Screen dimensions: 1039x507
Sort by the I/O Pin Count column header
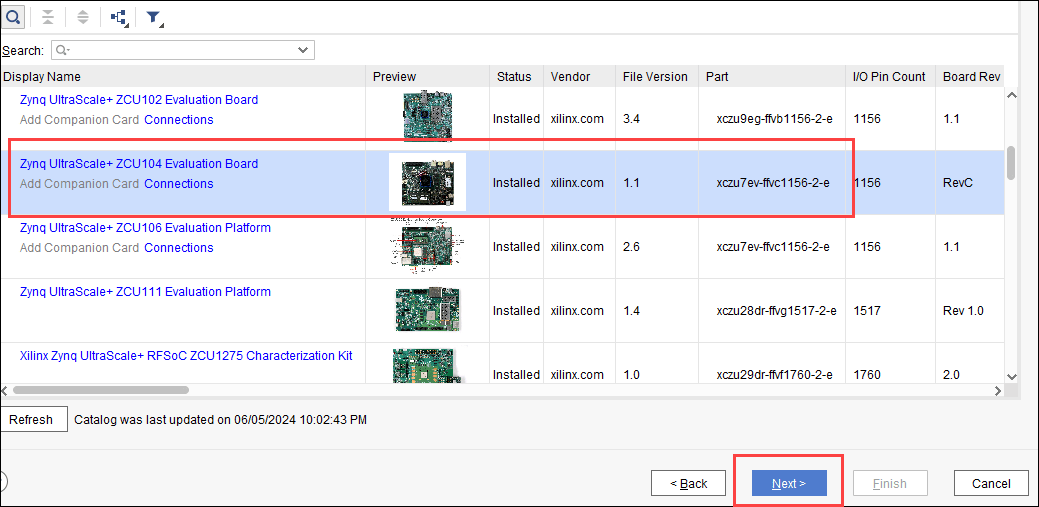point(890,76)
